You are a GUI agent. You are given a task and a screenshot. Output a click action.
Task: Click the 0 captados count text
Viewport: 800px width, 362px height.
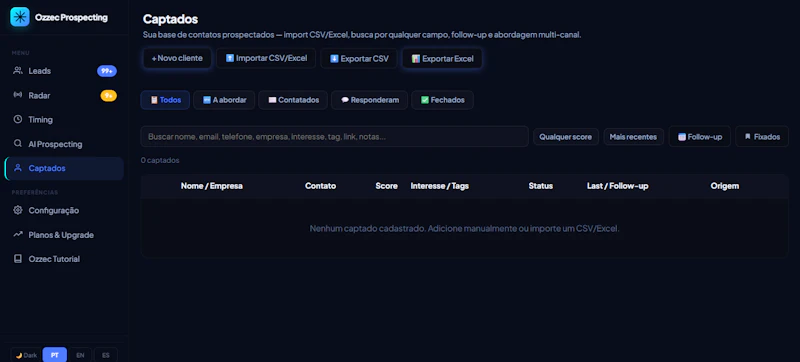coord(160,160)
